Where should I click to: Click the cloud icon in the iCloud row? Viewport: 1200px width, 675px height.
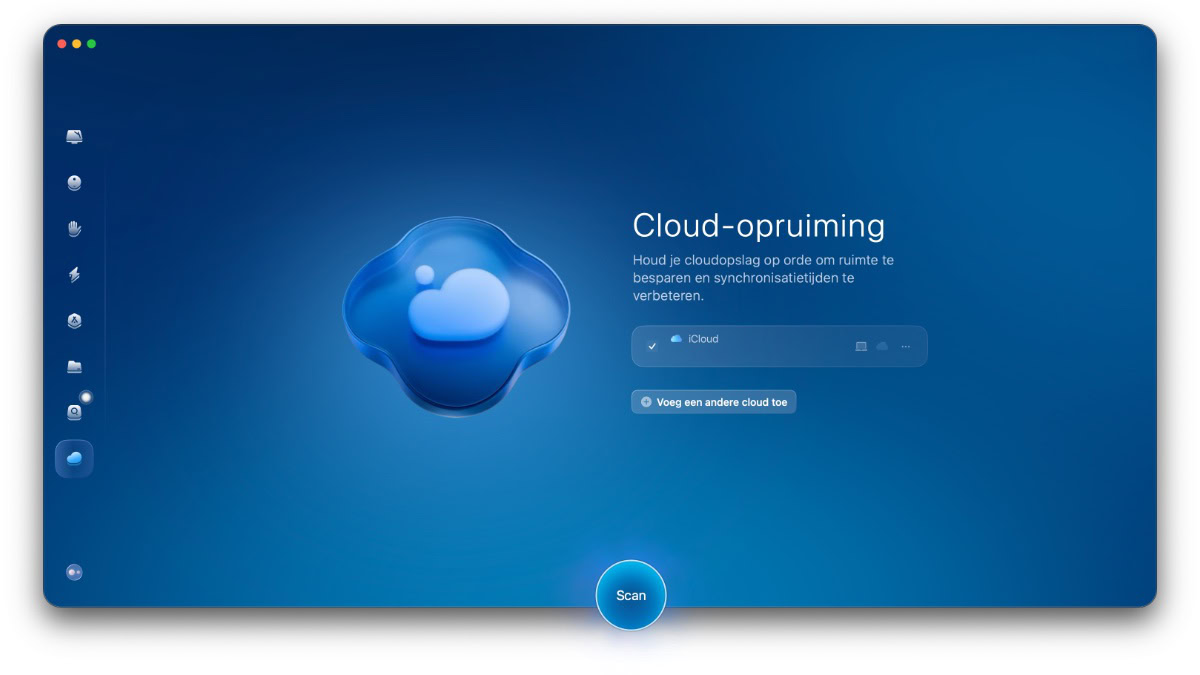click(x=882, y=345)
